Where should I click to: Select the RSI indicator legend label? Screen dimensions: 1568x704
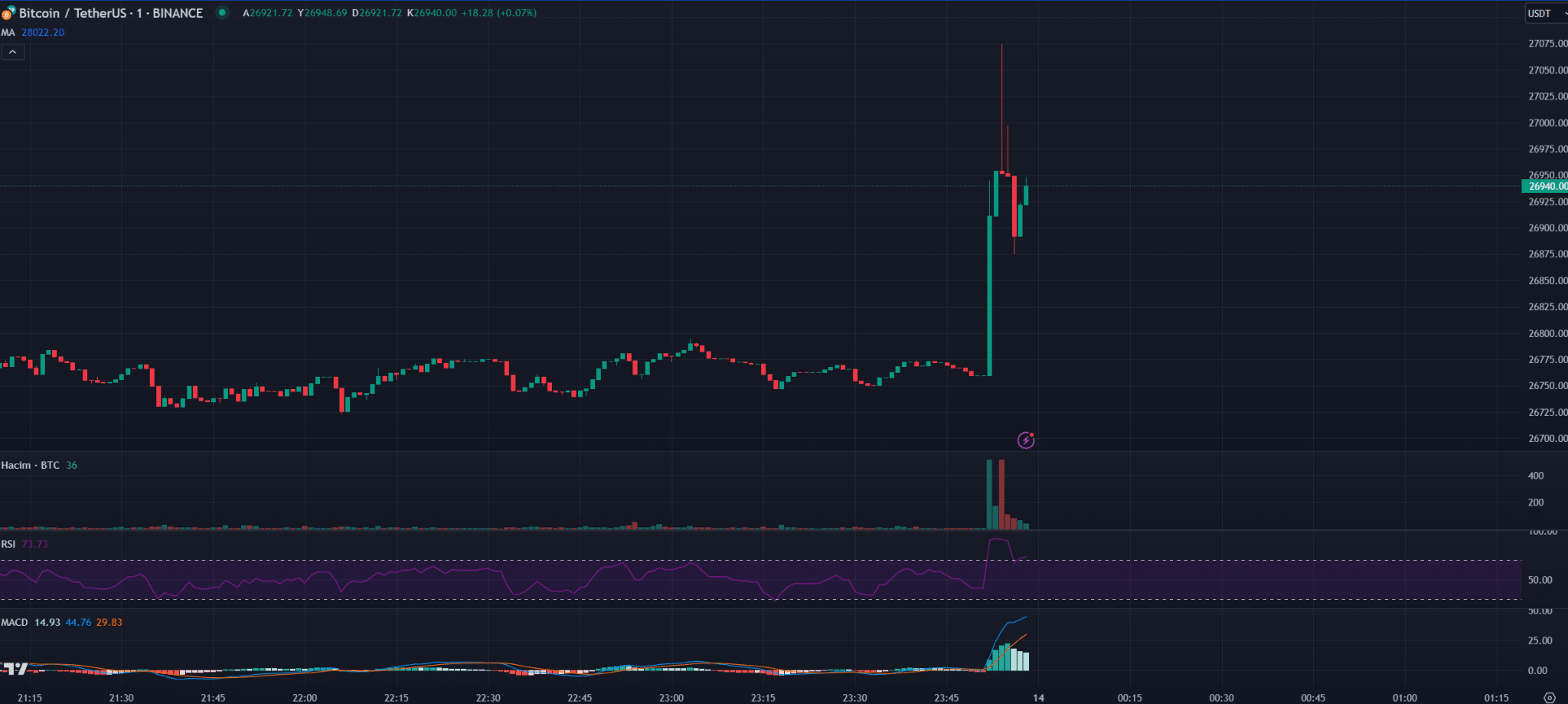click(8, 544)
